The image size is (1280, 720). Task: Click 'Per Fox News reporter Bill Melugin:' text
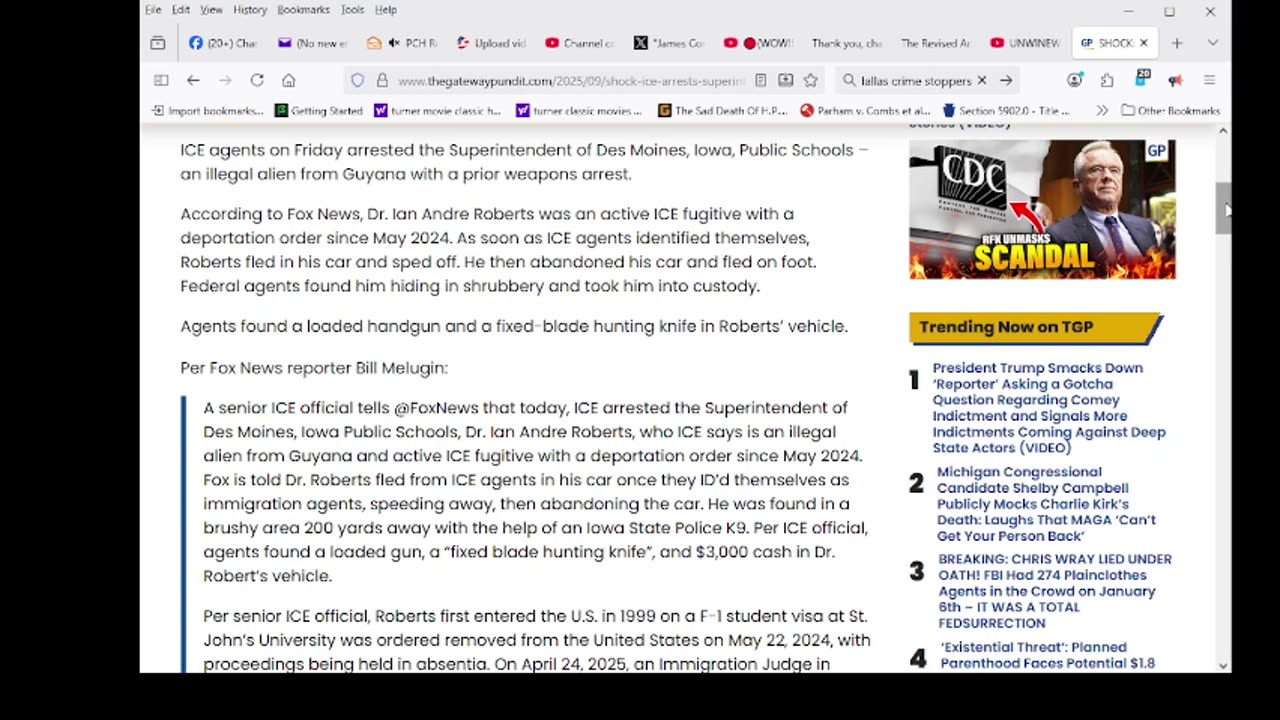point(314,368)
